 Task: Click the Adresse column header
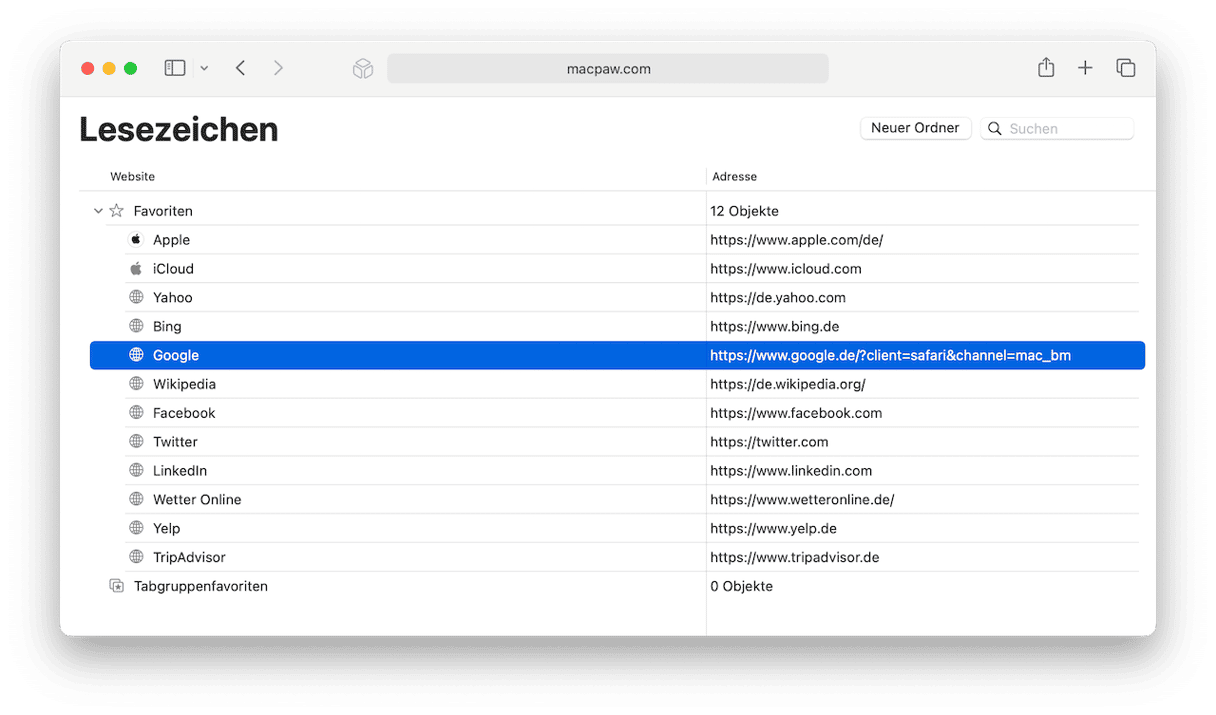click(x=734, y=176)
